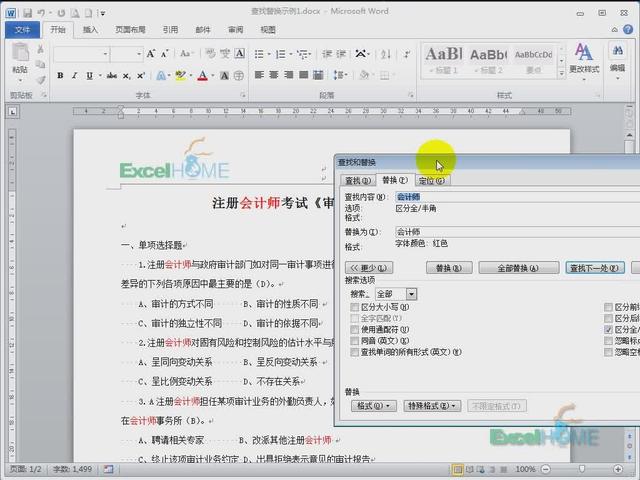Viewport: 640px width, 480px height.
Task: Justify the paragraph text
Action: 303,75
